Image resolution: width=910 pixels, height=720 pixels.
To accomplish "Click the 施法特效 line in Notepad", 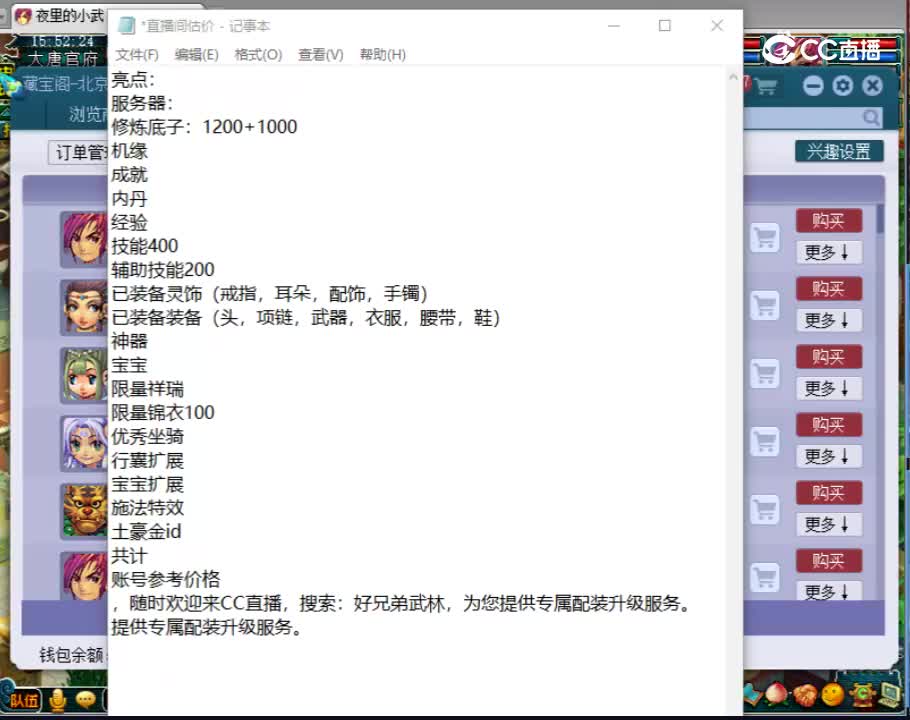I will [x=147, y=508].
